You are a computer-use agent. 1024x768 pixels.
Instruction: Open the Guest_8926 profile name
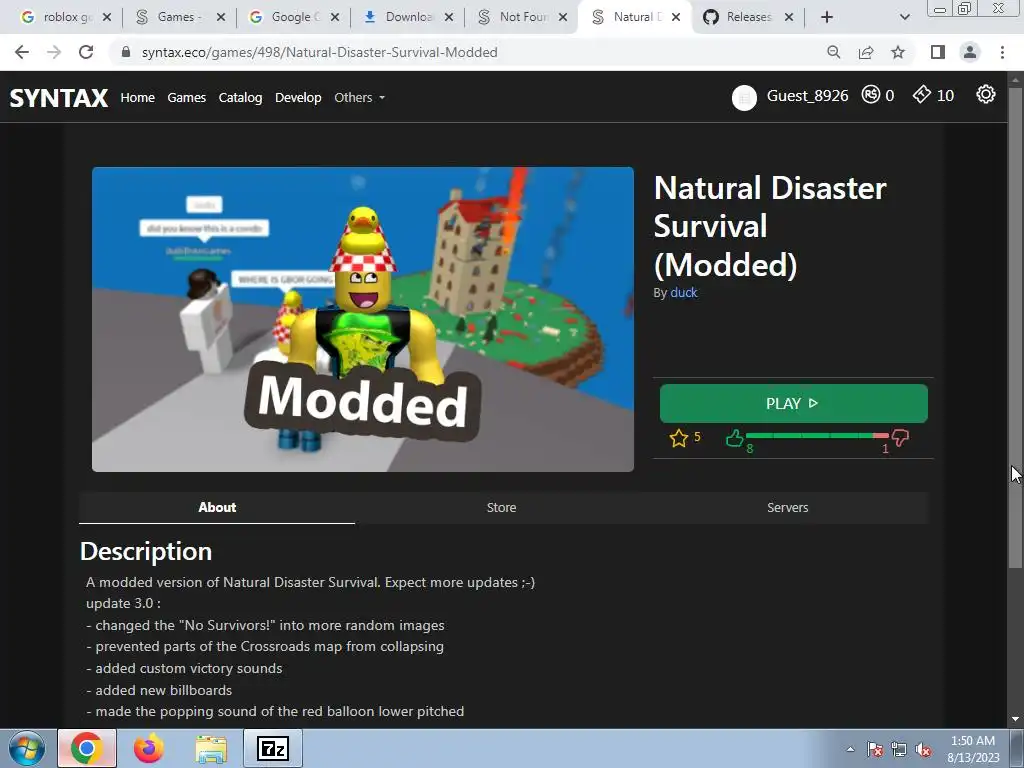click(x=807, y=96)
